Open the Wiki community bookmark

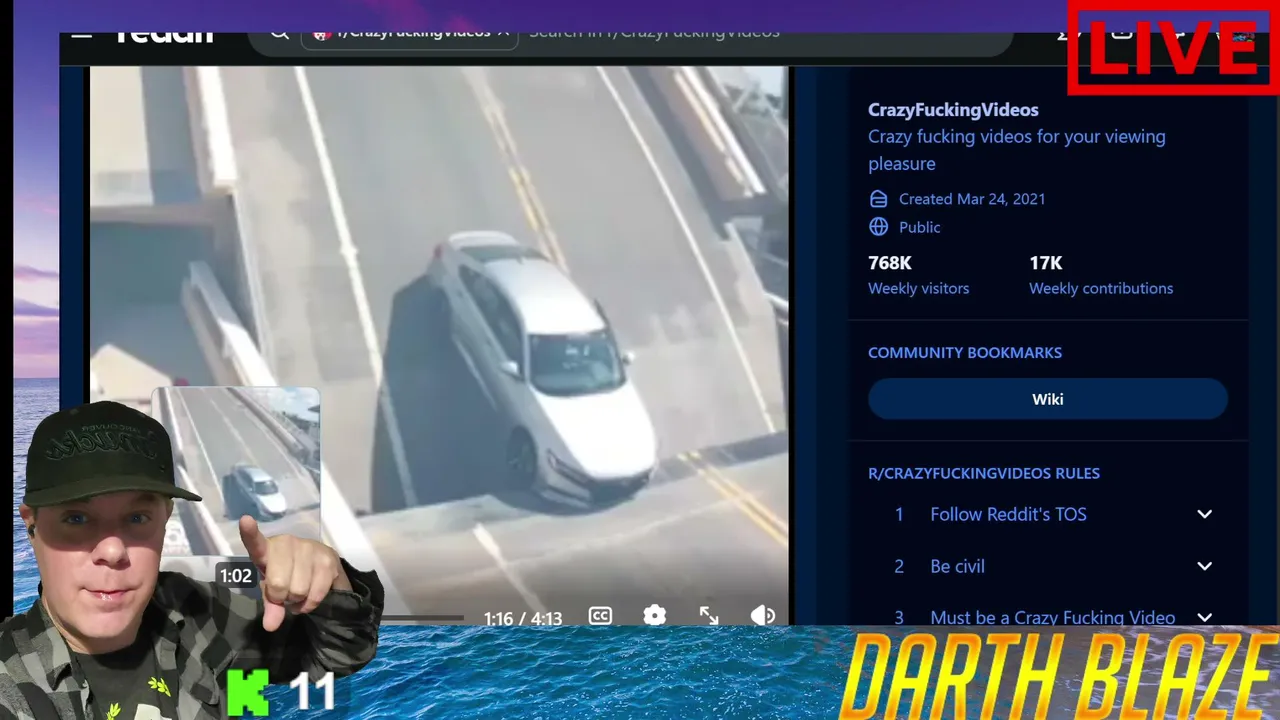[1047, 399]
